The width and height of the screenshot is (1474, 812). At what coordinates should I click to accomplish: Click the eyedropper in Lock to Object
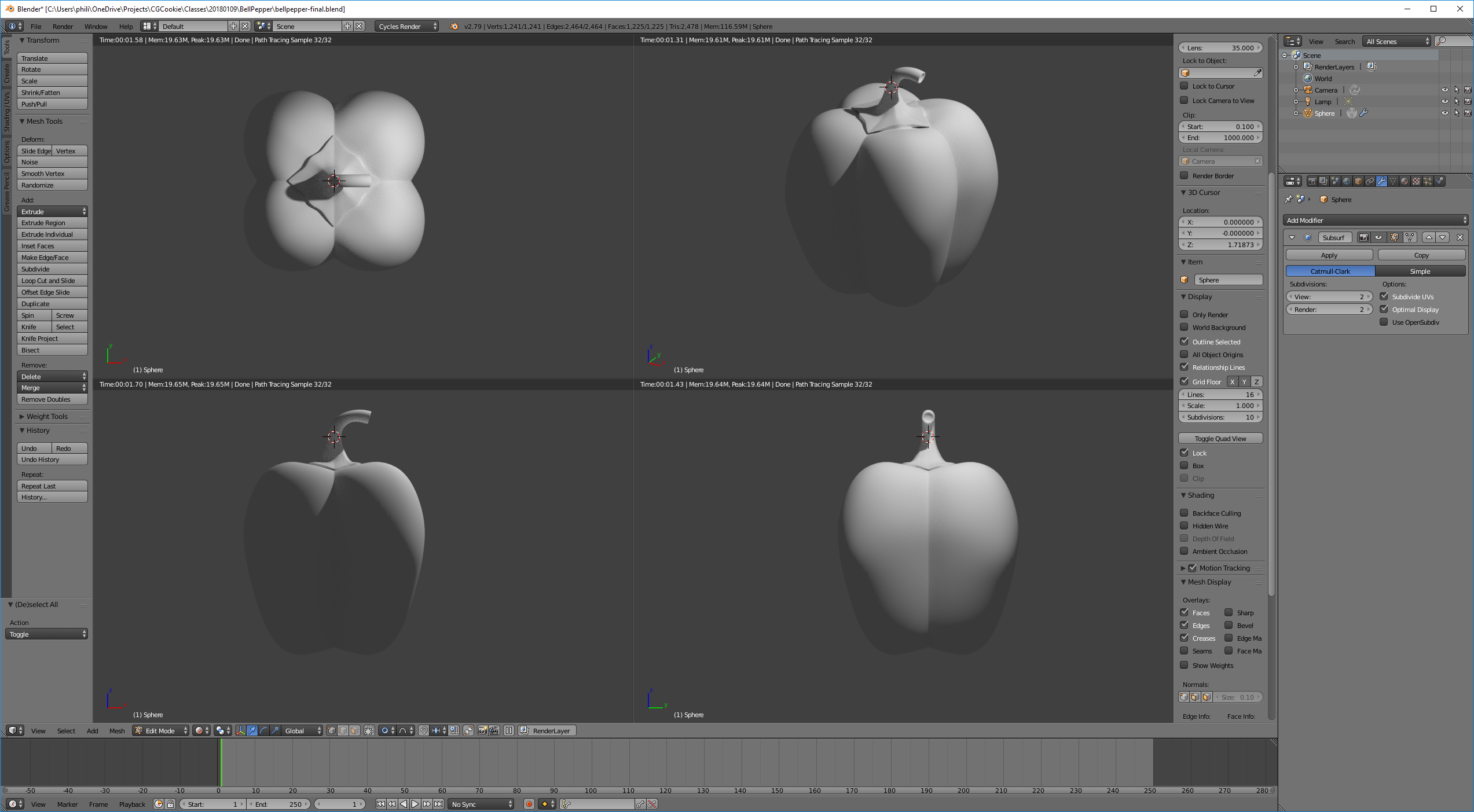pos(1257,73)
